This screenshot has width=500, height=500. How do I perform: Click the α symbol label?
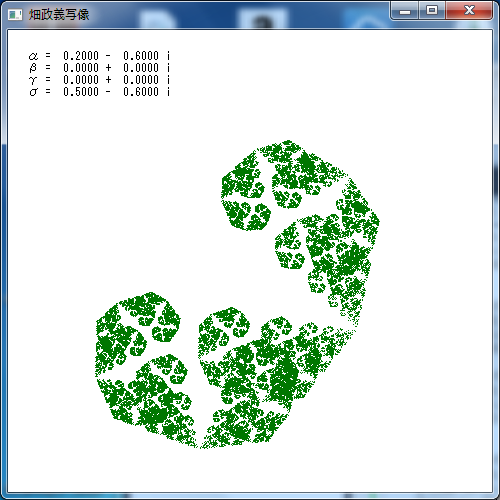[33, 56]
